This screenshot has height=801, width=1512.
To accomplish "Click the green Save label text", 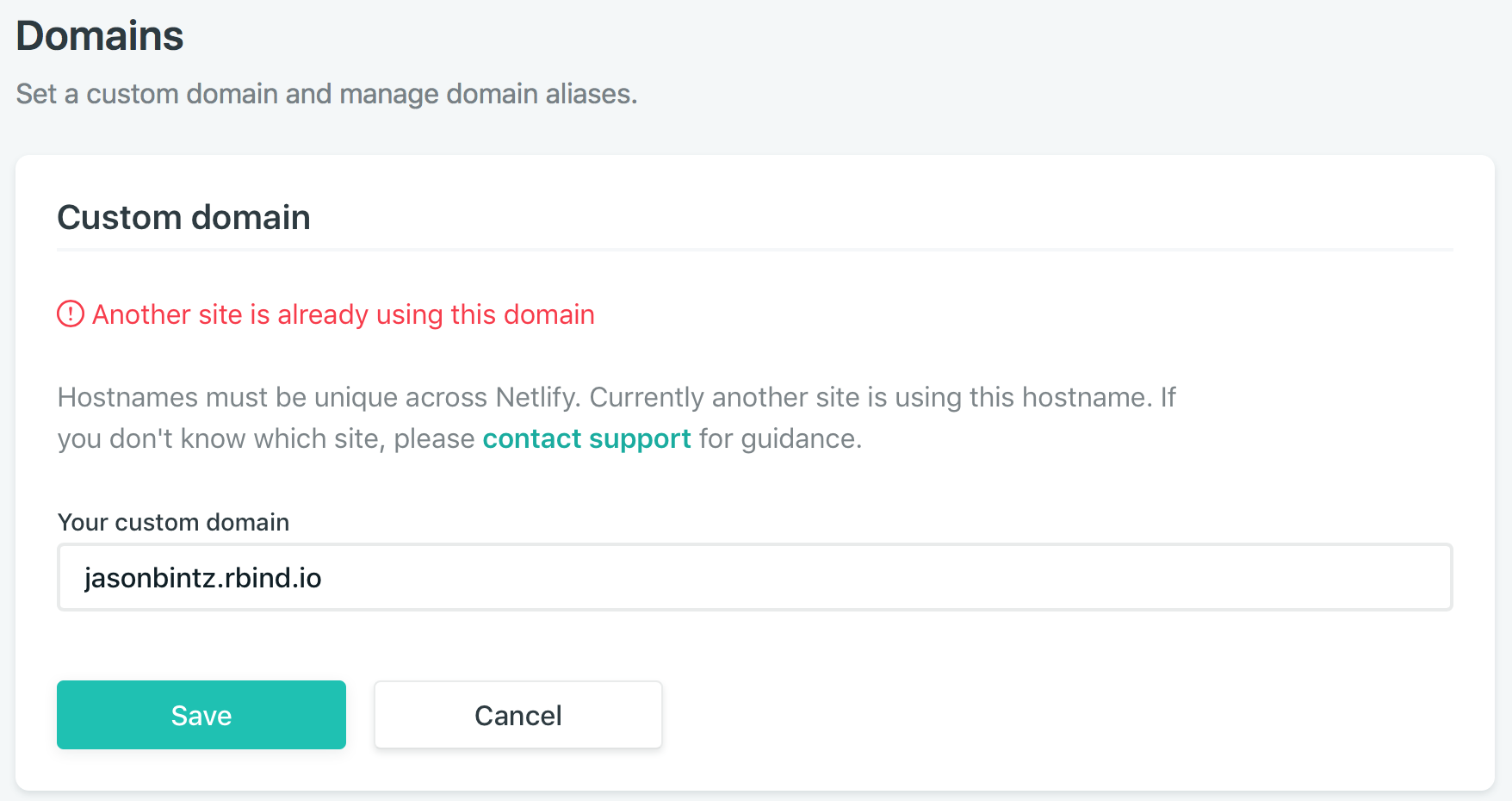I will point(201,715).
